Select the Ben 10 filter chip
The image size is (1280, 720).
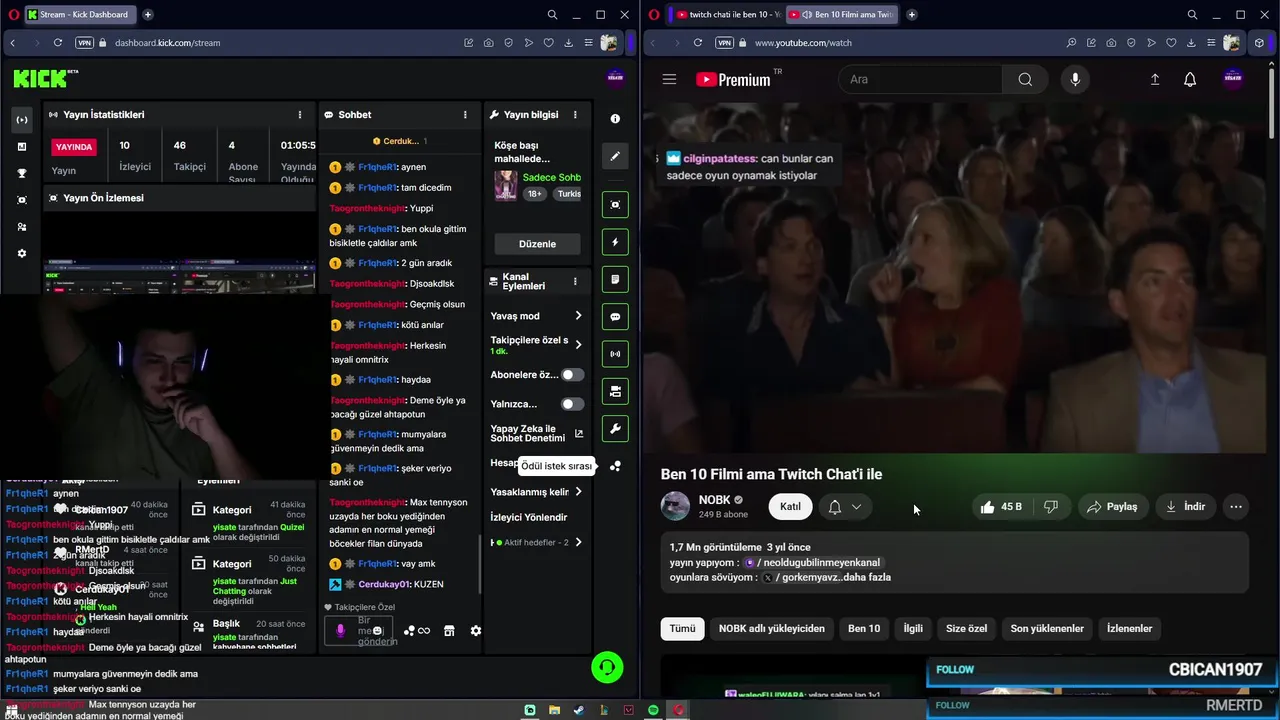pyautogui.click(x=864, y=629)
